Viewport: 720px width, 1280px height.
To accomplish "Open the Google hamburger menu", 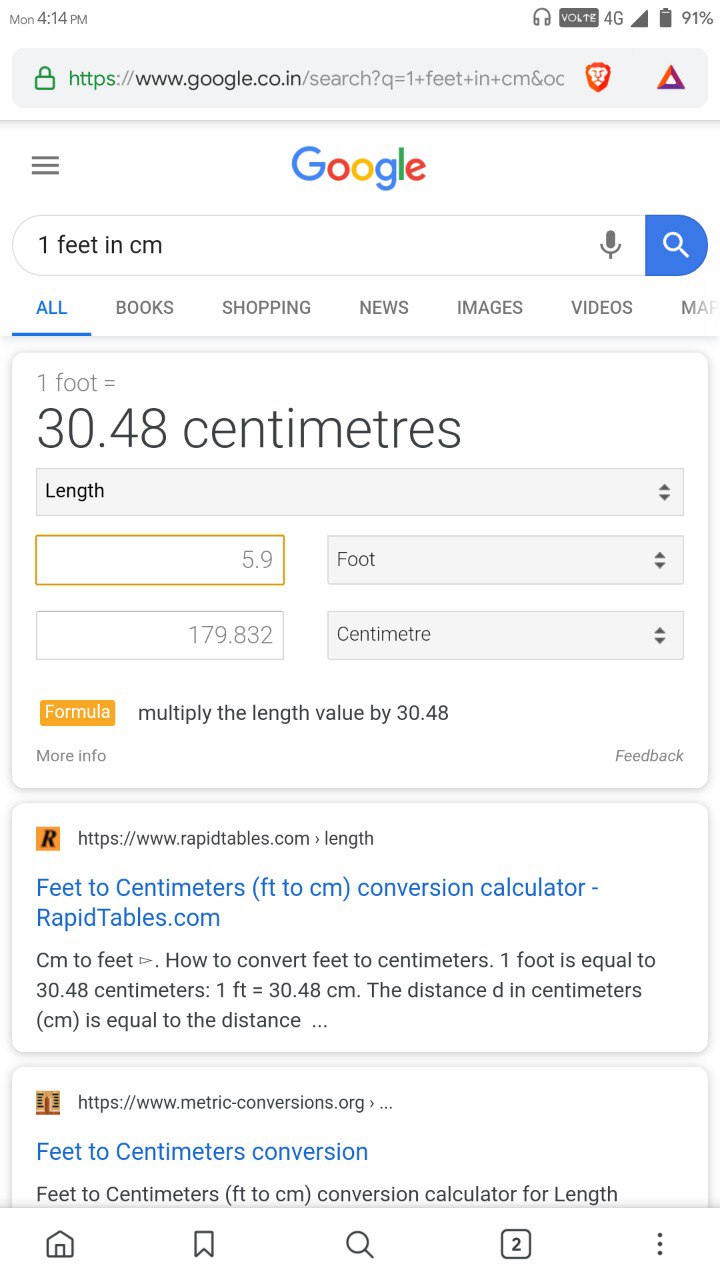I will (x=45, y=165).
